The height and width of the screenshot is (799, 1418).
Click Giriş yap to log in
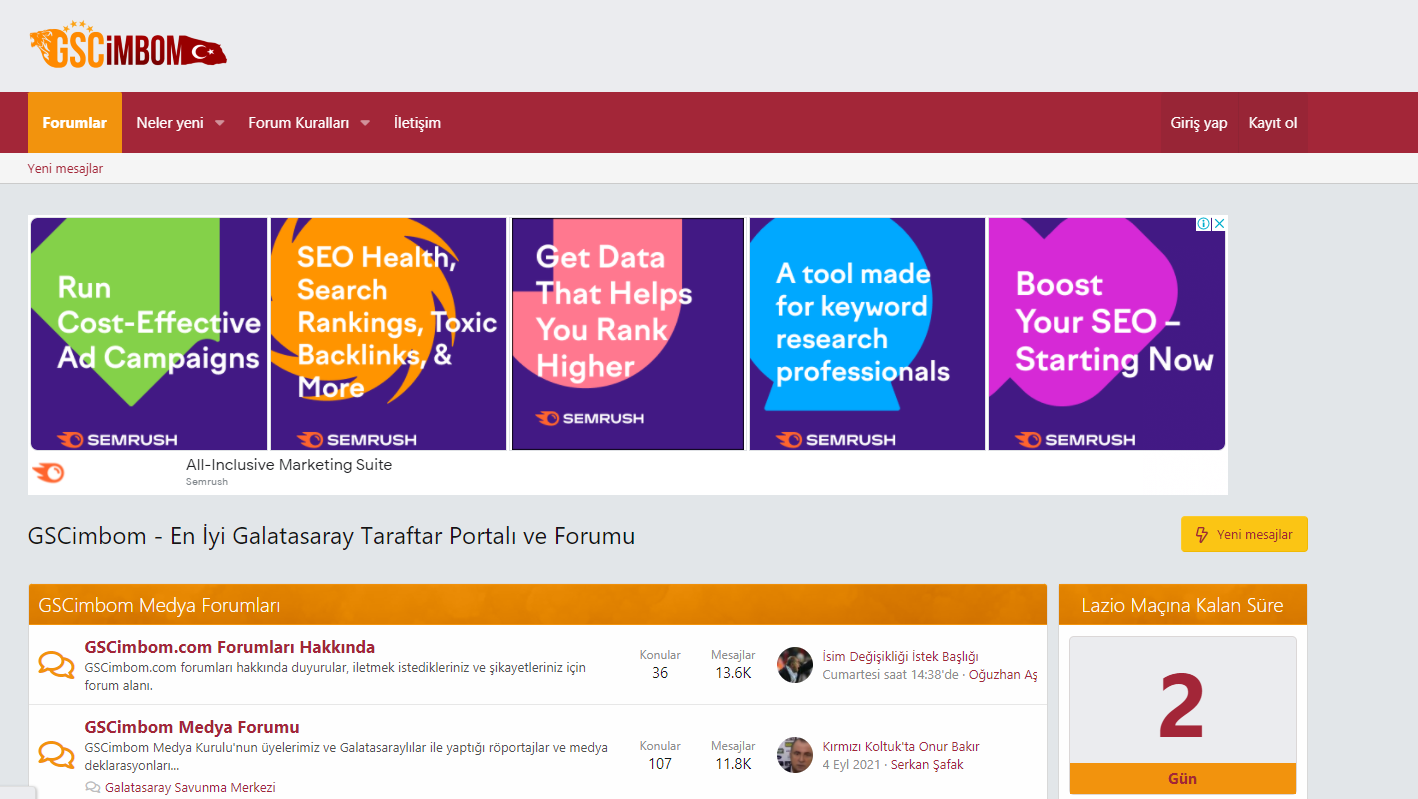[1199, 123]
